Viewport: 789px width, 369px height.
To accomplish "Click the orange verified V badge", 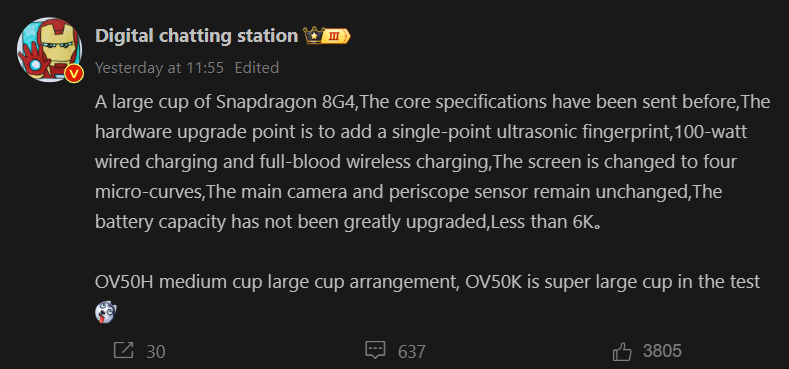I will pyautogui.click(x=74, y=73).
